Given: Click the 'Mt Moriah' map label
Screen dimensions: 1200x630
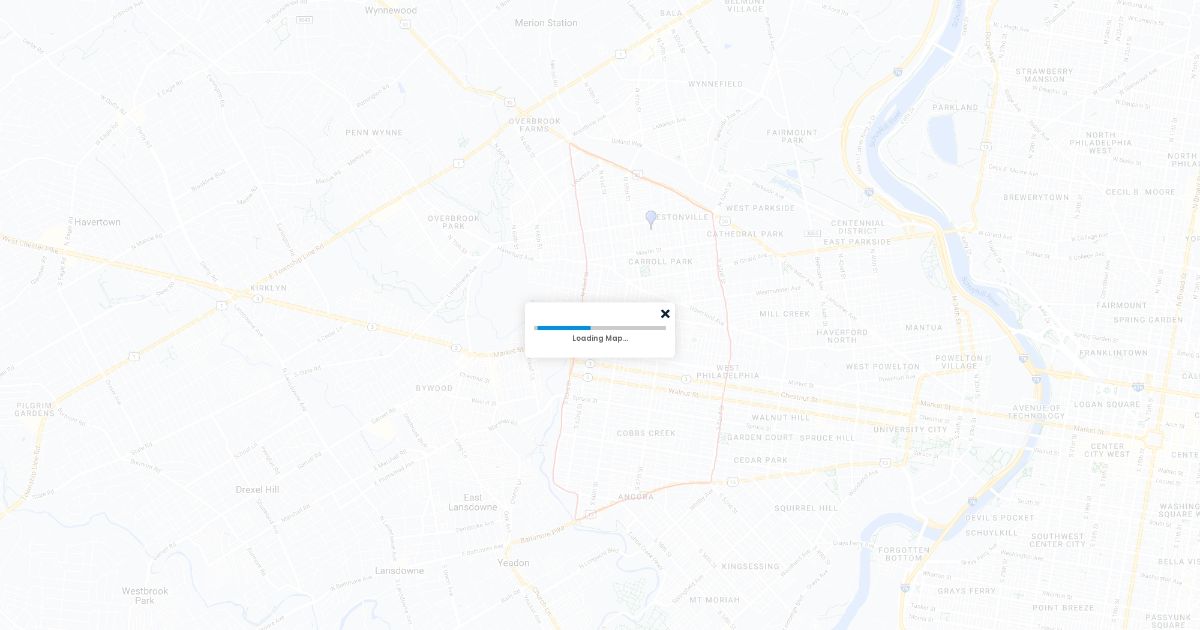Looking at the screenshot, I should tap(715, 600).
